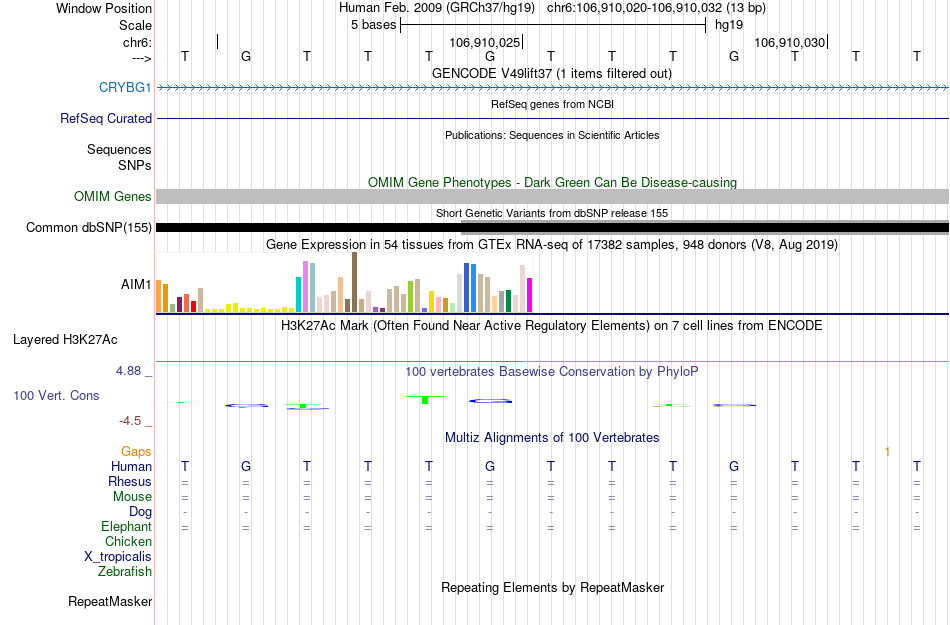Click the violet GTEx expression bar
This screenshot has width=950, height=625.
click(x=305, y=287)
